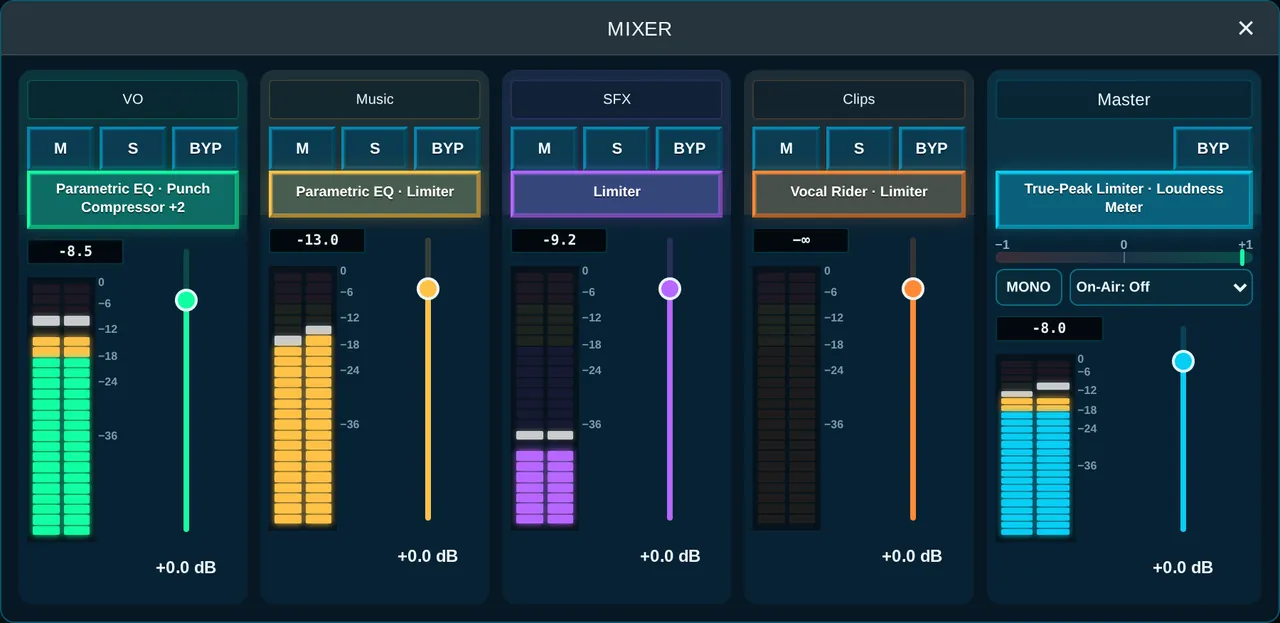This screenshot has width=1280, height=623.
Task: Bypass effects on Music channel
Action: tap(447, 148)
